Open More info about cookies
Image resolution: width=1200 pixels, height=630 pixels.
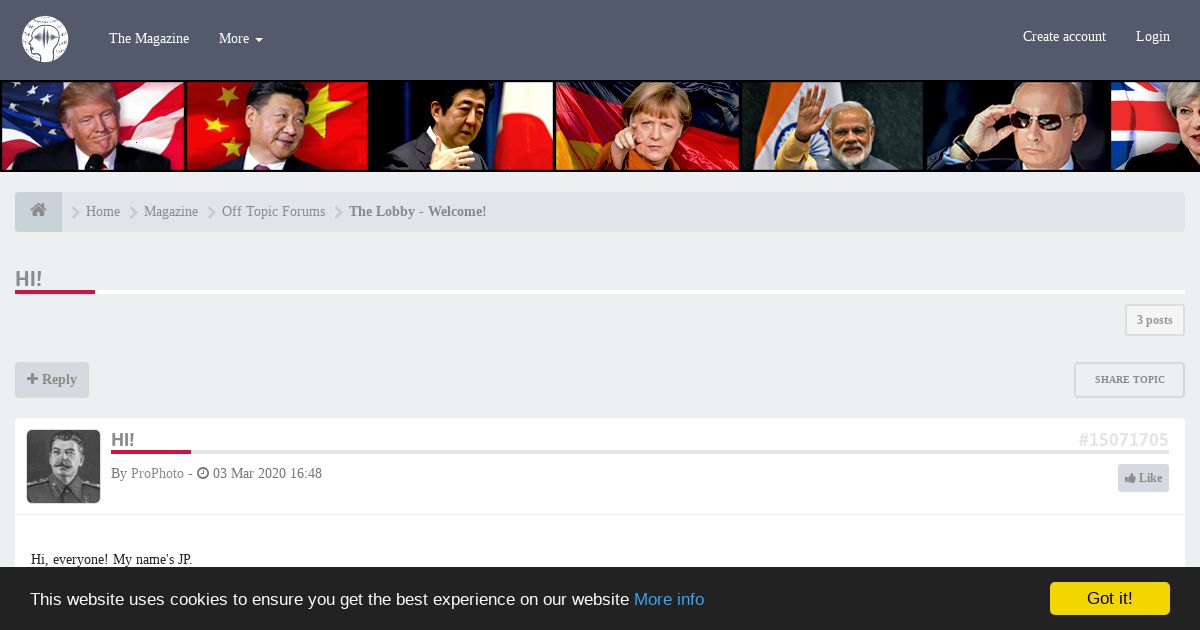pyautogui.click(x=669, y=599)
